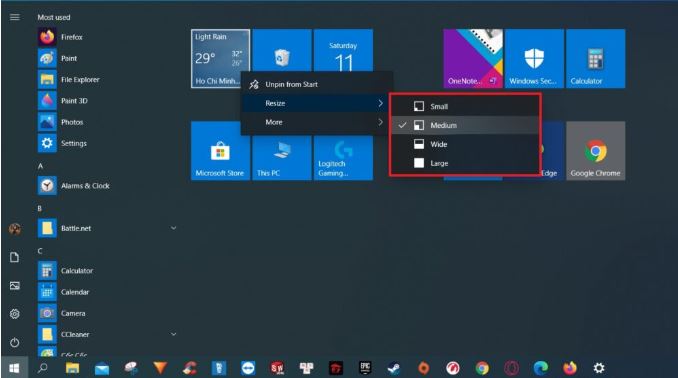This screenshot has width=678, height=378.
Task: Select Resize in the context menu
Action: click(317, 103)
